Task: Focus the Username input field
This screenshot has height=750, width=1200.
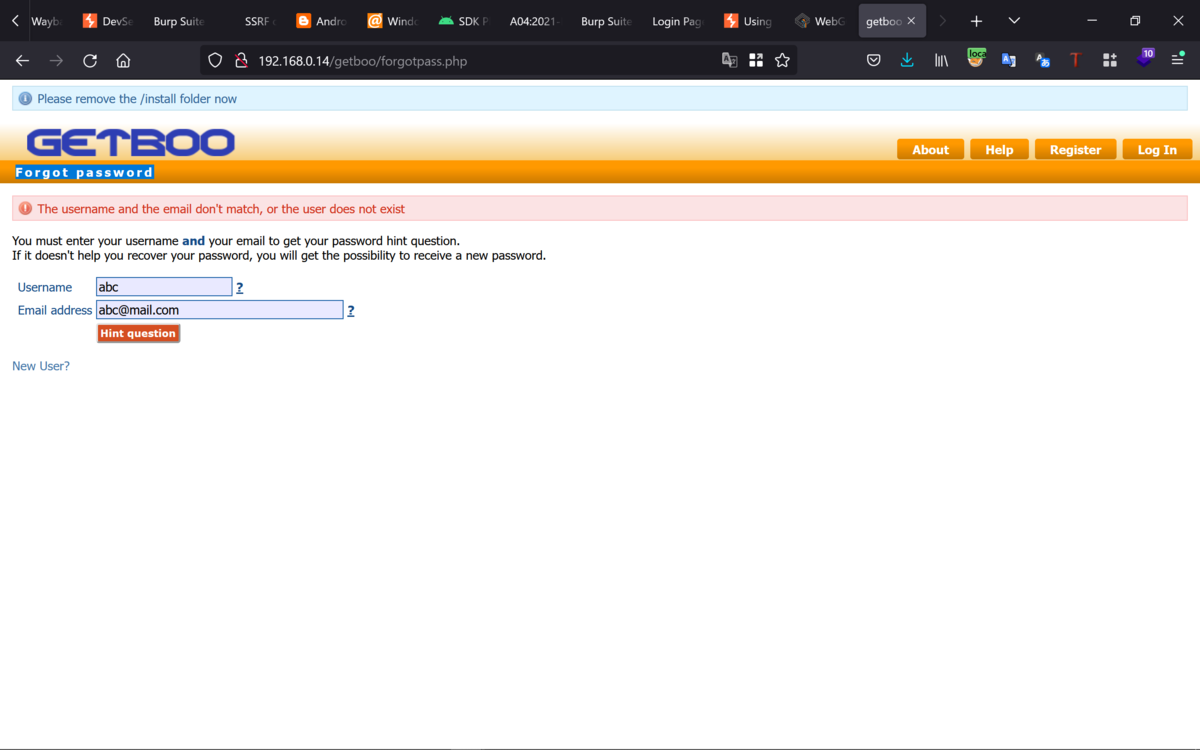Action: coord(164,288)
